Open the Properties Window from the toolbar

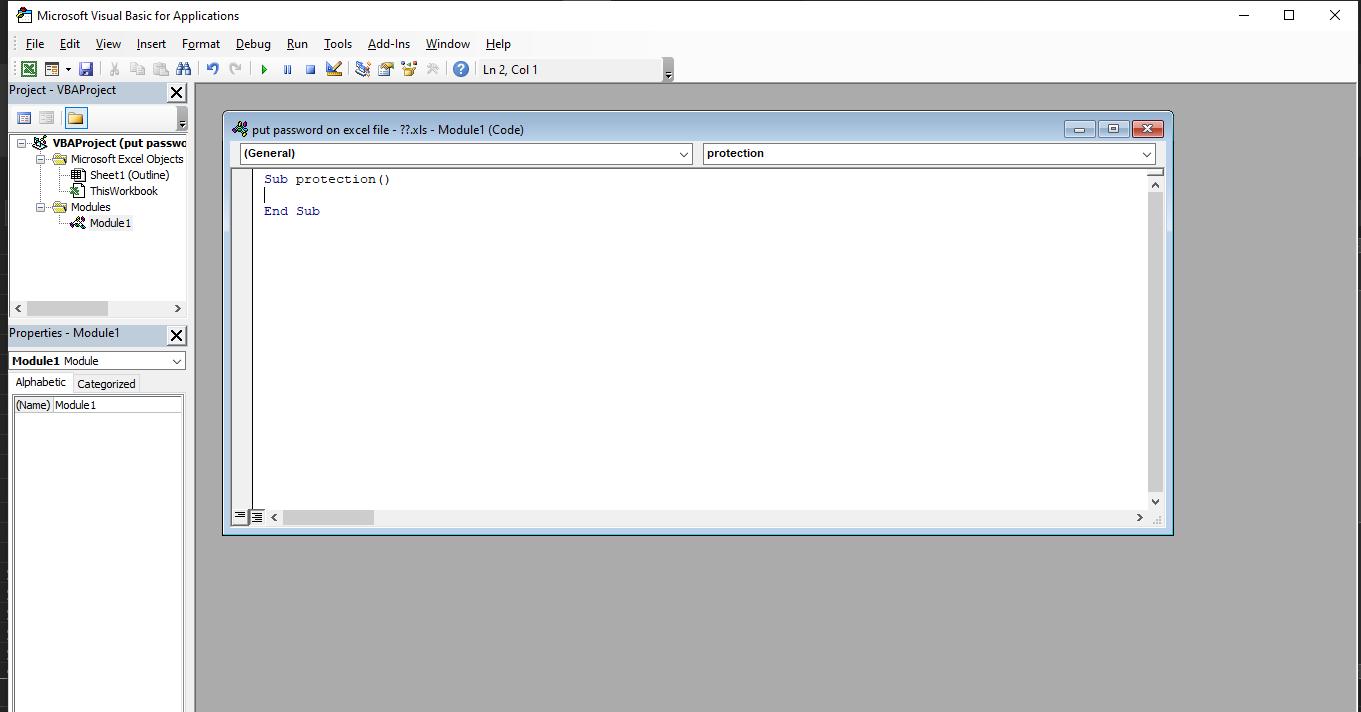pos(386,68)
